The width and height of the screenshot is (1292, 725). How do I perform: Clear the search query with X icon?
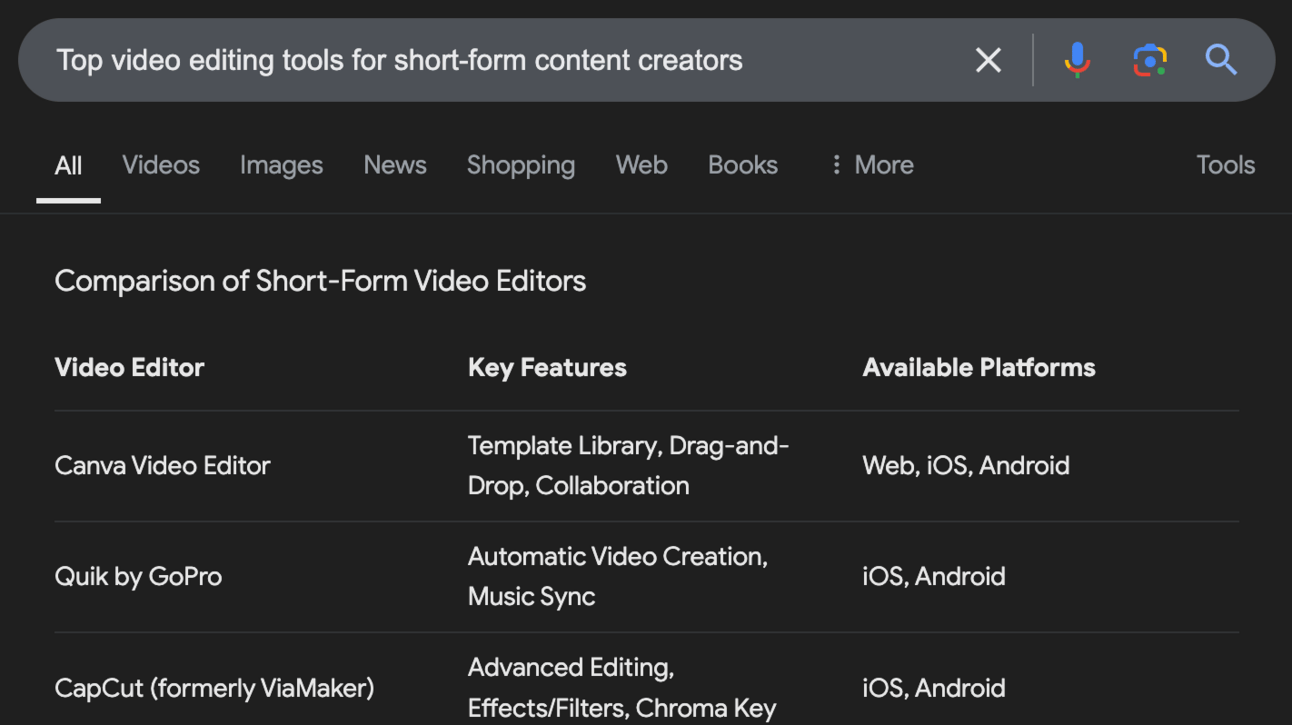988,60
